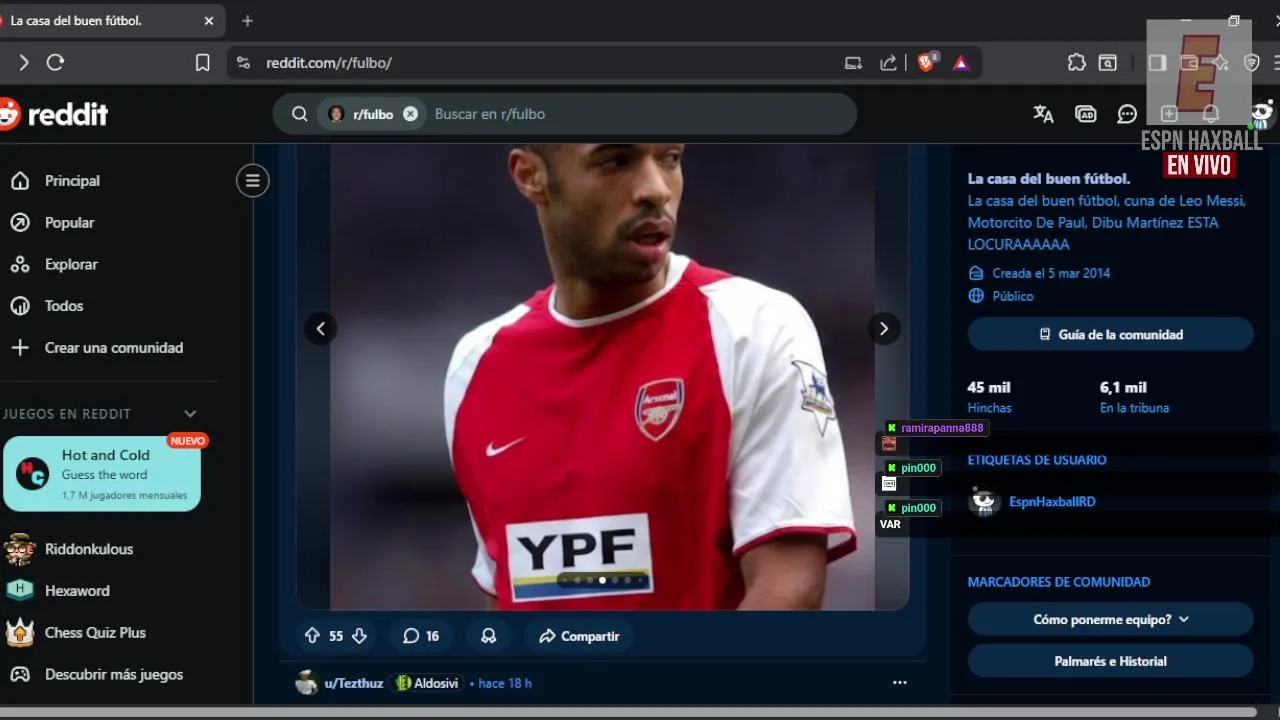Open the Hot and Cold game card
Screen dimensions: 1280x720
102,474
